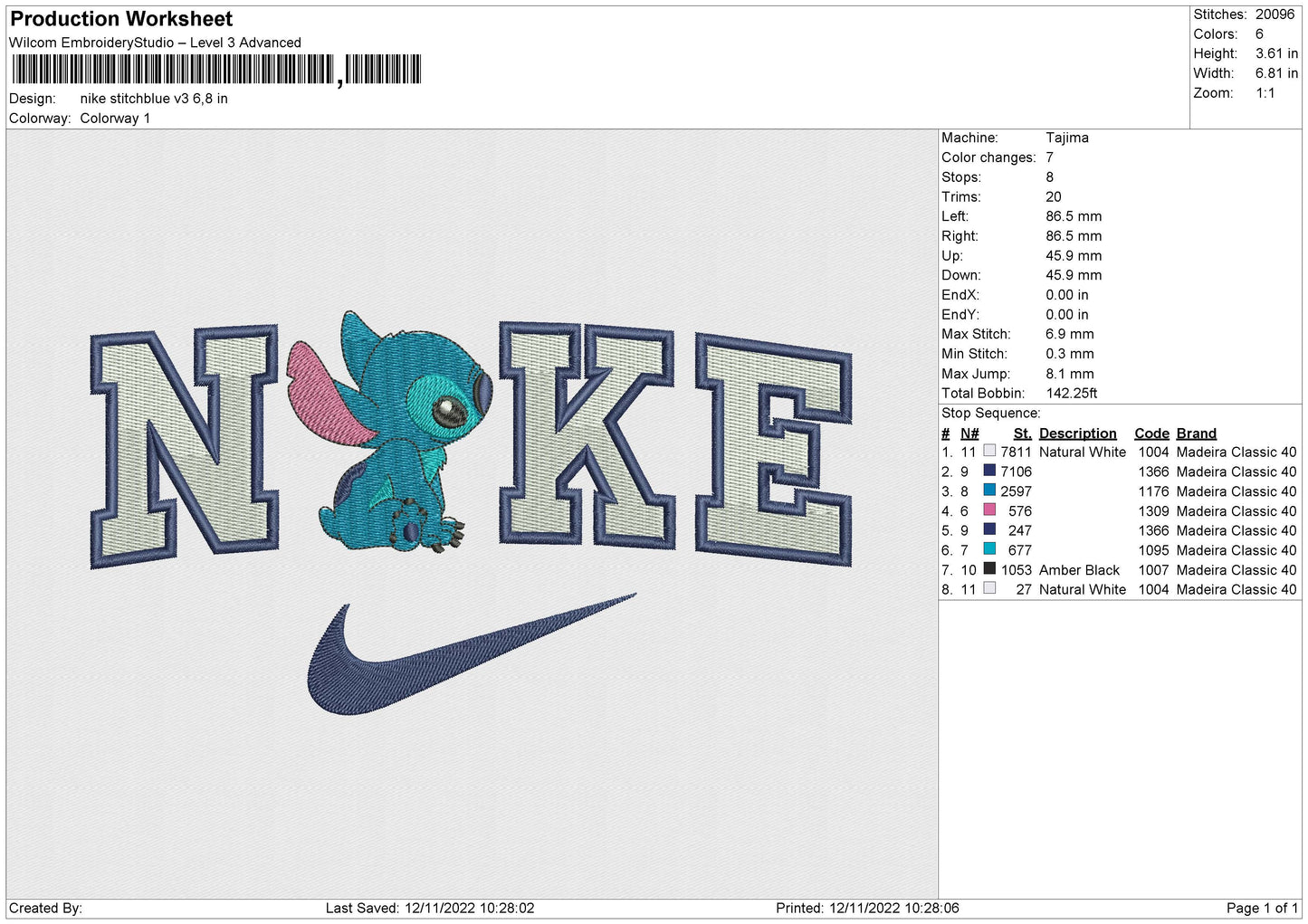
Task: Click the Stitches count 20096
Action: 1275,14
